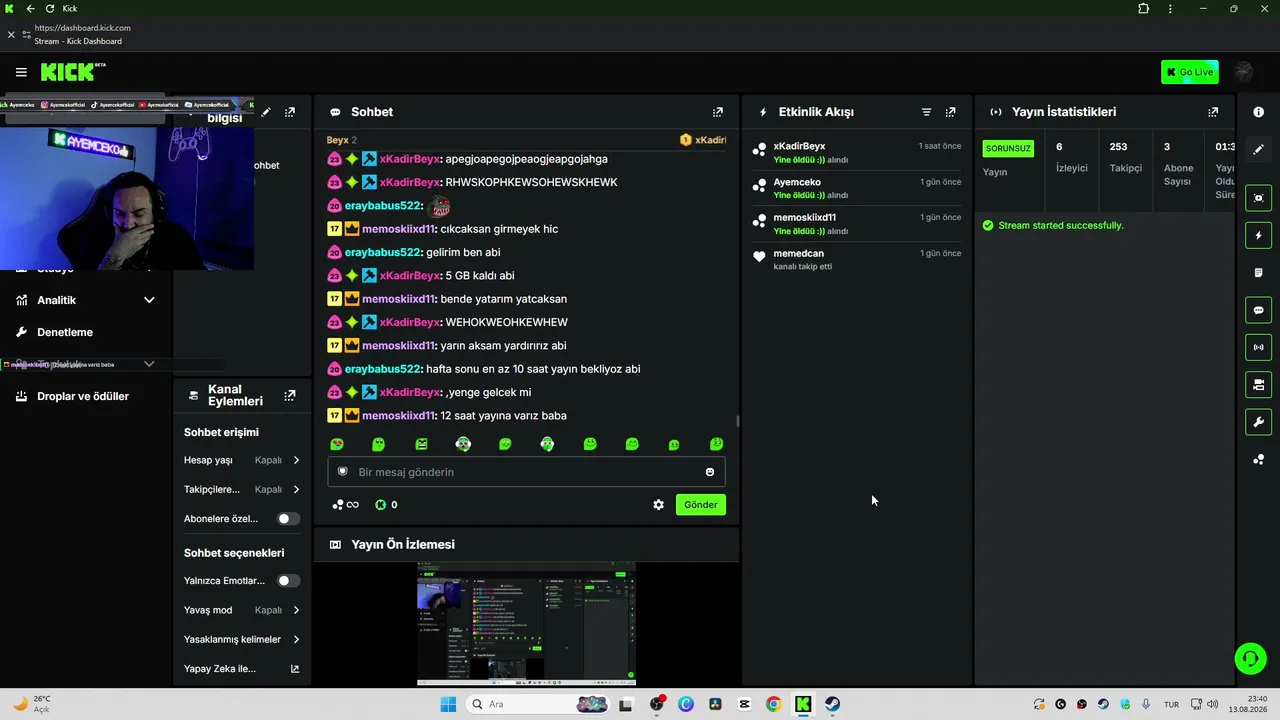Click in the Bir mesaj gönderin field

tap(527, 472)
